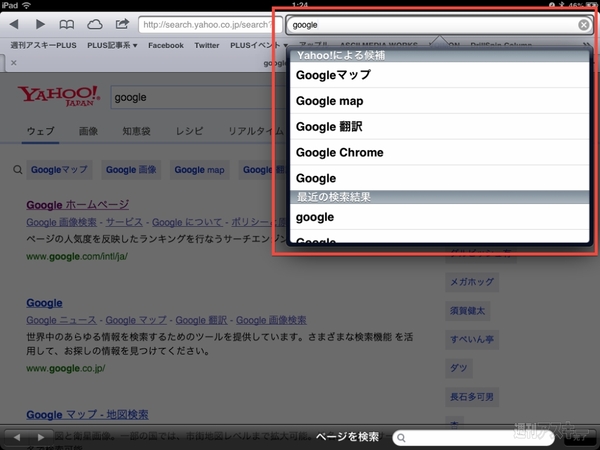
Task: Click the related-search magnifier icon
Action: pyautogui.click(x=17, y=170)
